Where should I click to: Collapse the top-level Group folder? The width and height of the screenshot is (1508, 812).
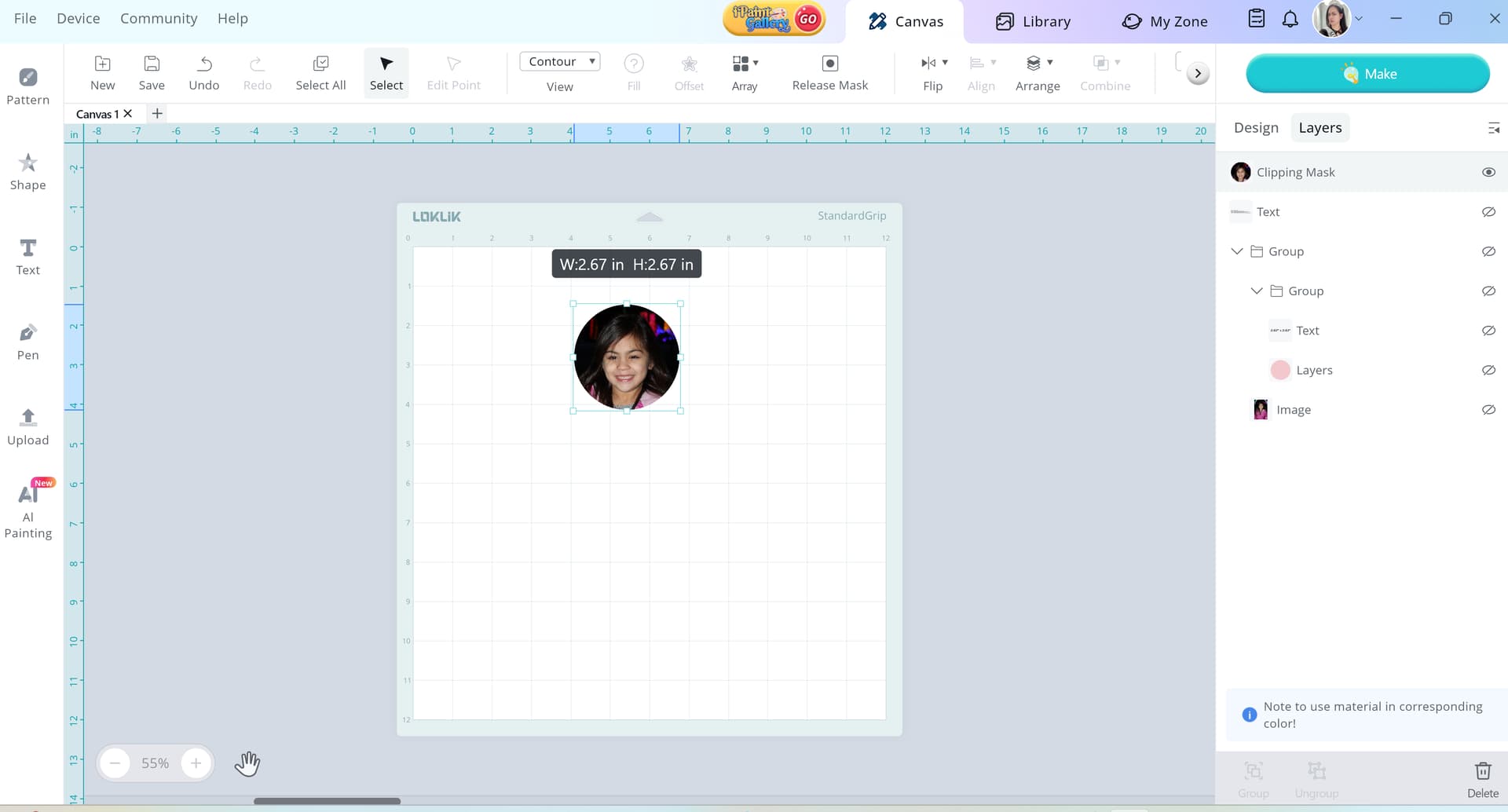(x=1237, y=251)
